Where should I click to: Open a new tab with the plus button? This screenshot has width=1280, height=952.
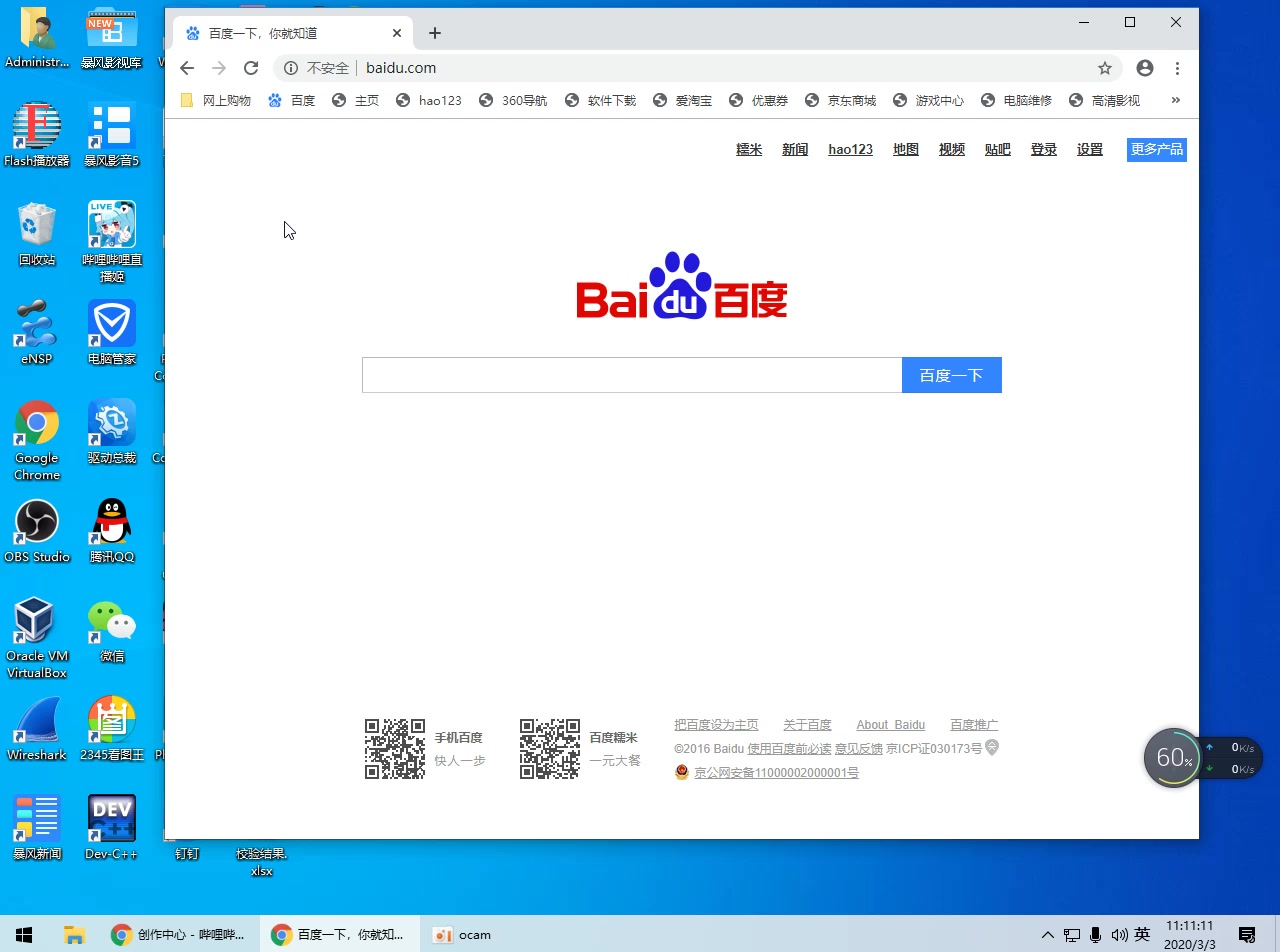pos(434,33)
